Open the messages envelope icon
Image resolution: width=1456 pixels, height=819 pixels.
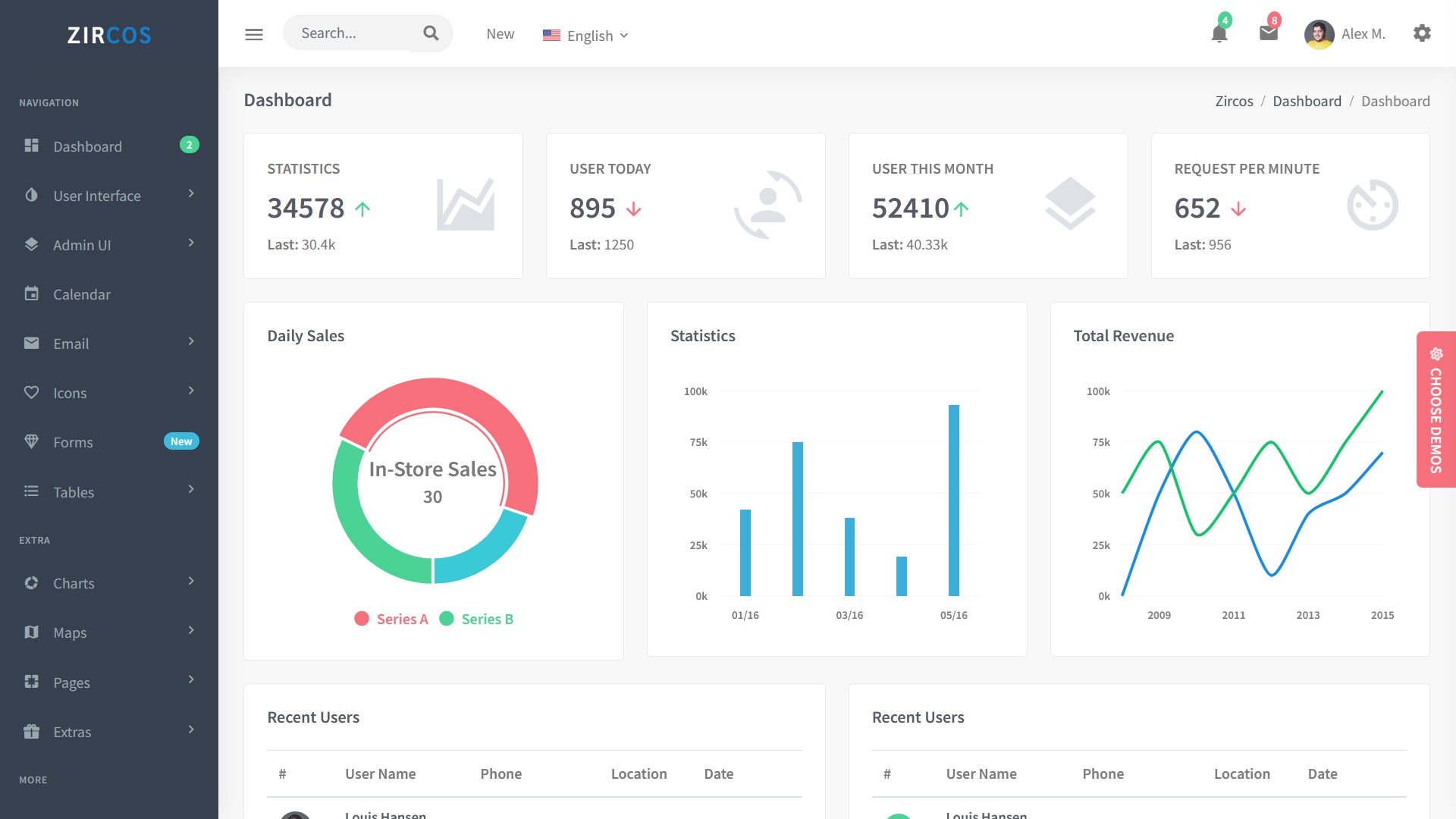1266,32
